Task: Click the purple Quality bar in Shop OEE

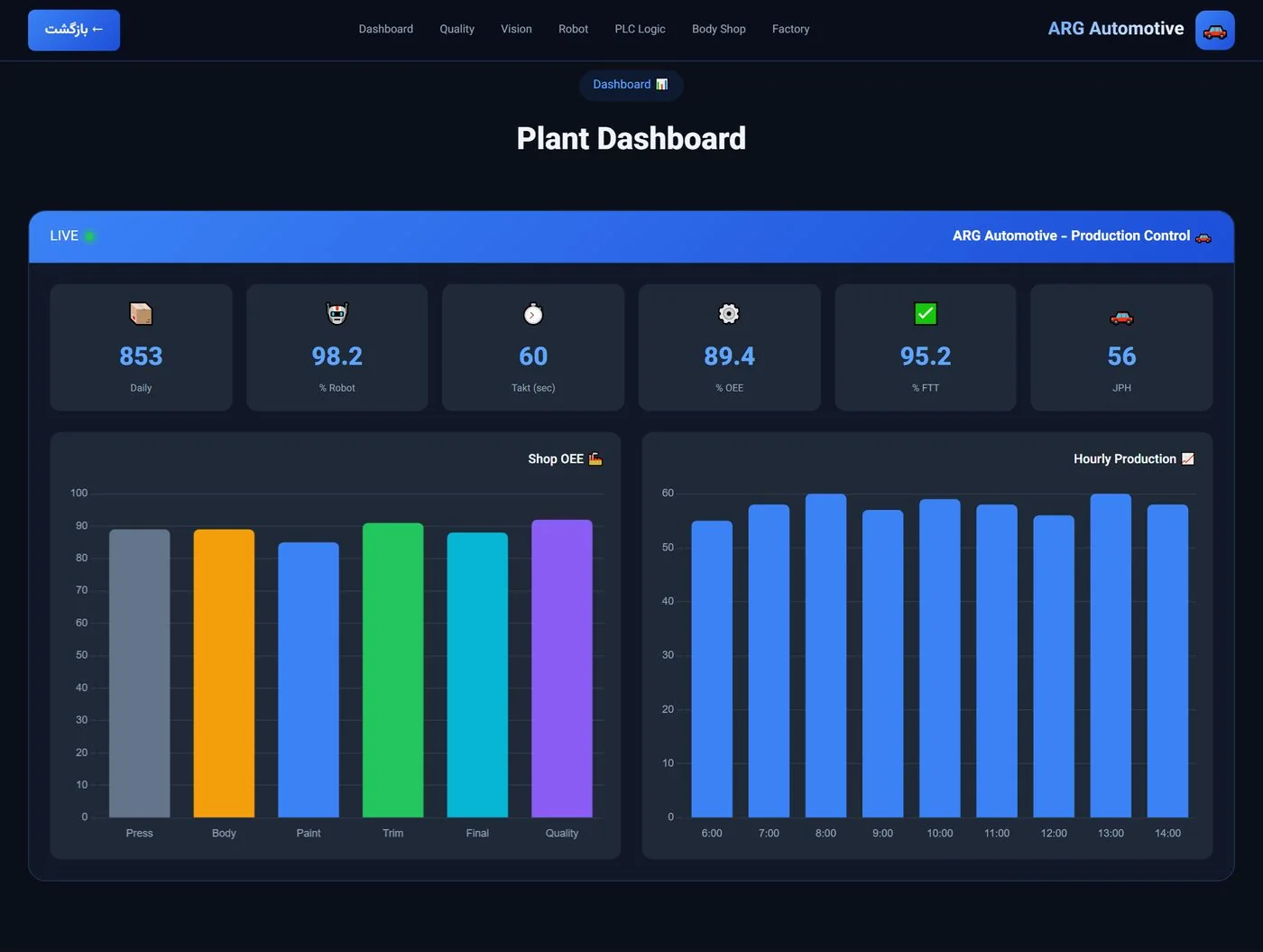Action: coord(562,669)
